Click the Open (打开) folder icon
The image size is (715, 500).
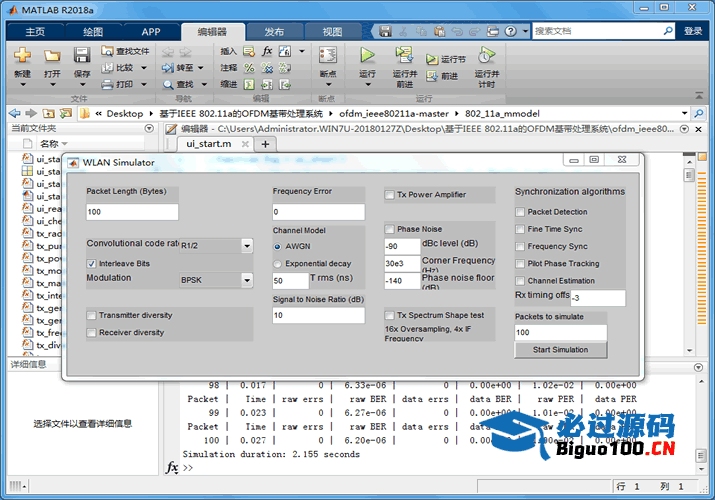(52, 56)
